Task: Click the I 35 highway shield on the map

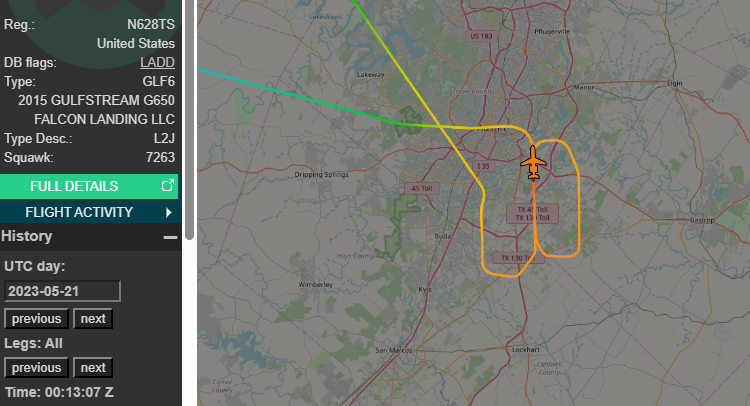Action: pyautogui.click(x=484, y=166)
